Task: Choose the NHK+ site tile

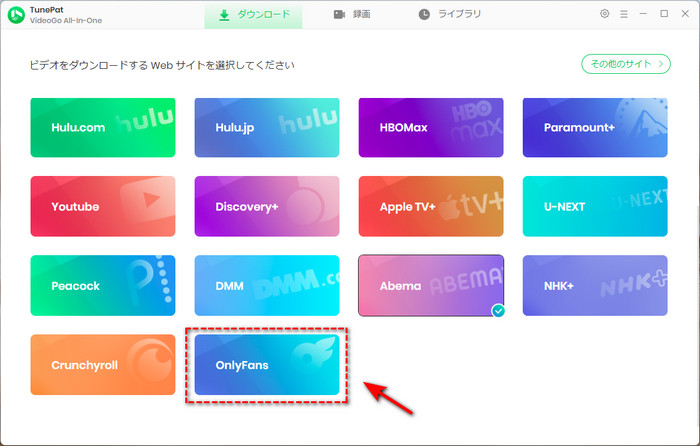Action: 595,286
